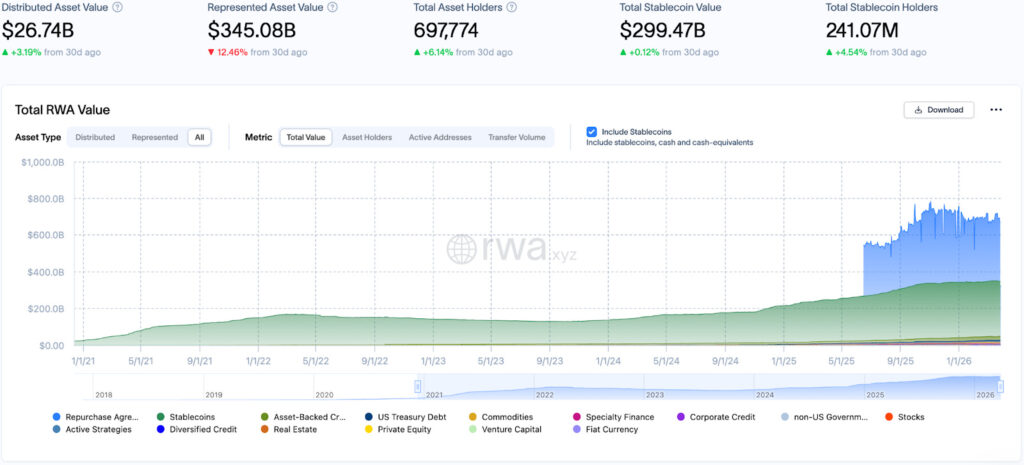
Task: Toggle Corporate Credit legend series
Action: click(x=716, y=417)
